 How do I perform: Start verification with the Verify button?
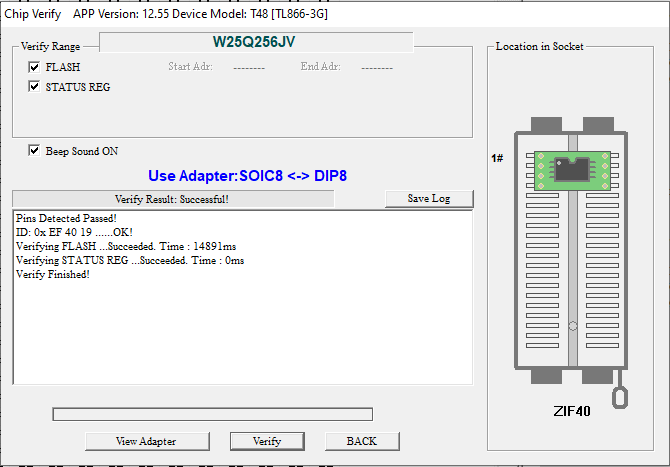(267, 441)
